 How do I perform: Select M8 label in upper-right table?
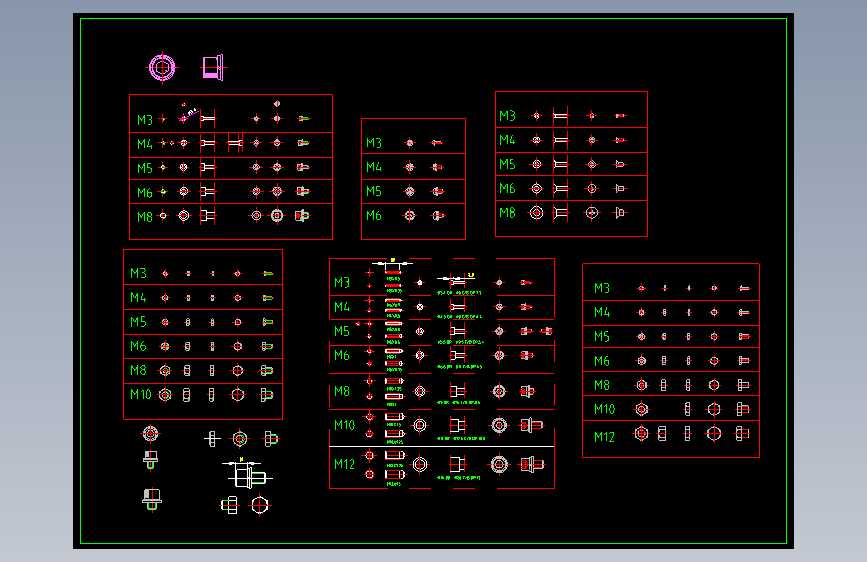(x=507, y=212)
